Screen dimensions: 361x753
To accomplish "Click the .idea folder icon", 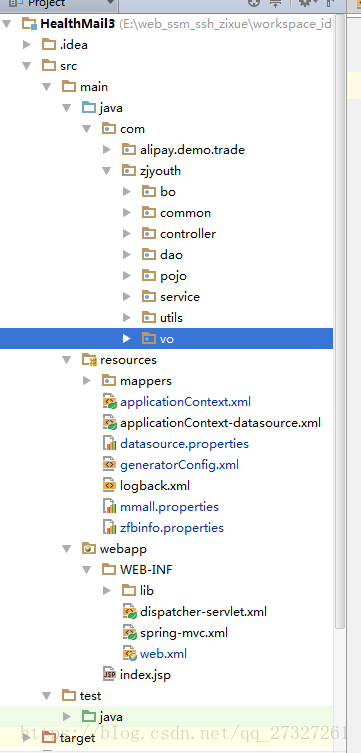I will [49, 45].
